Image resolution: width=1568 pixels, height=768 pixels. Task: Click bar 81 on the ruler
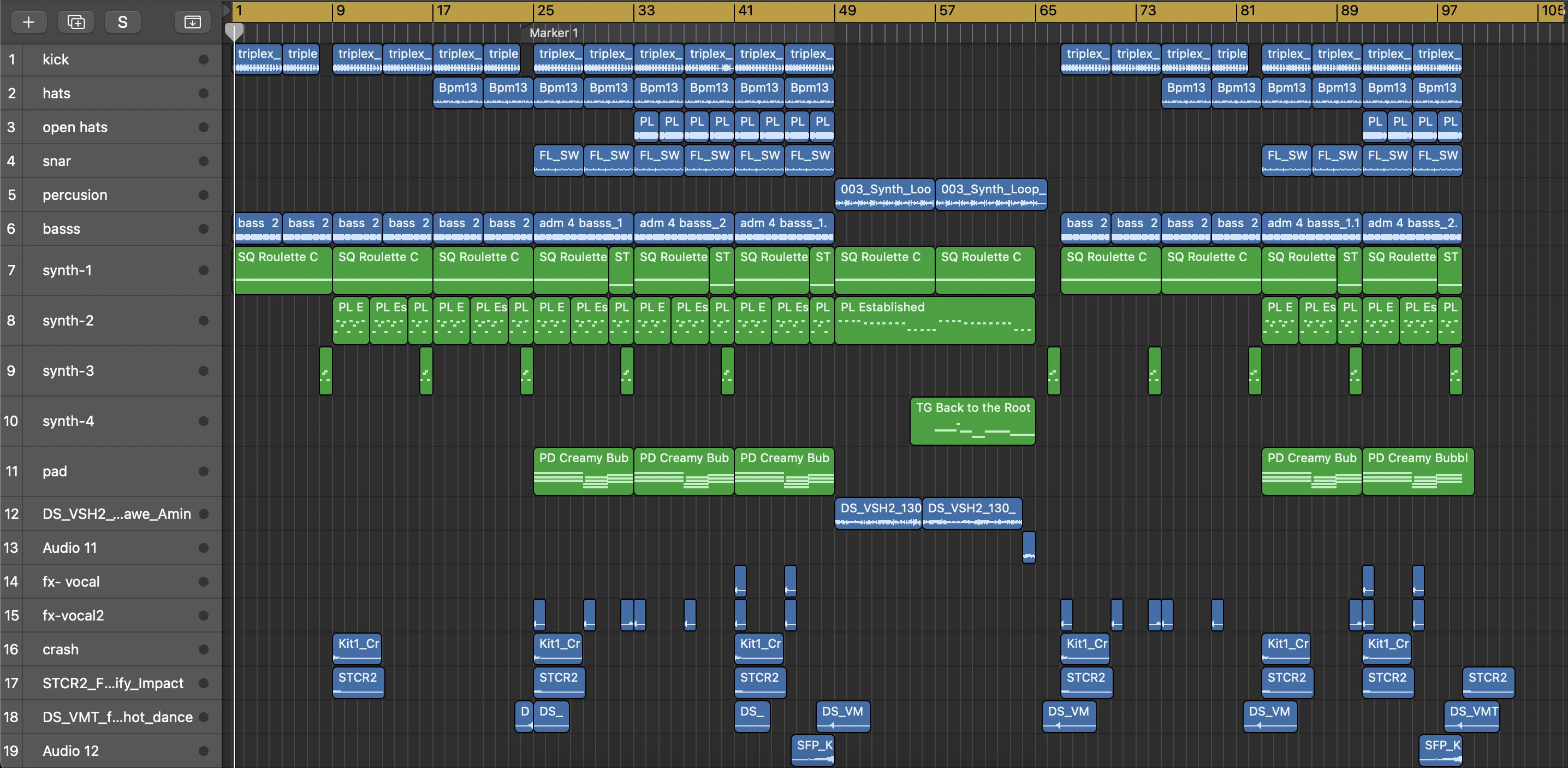click(1248, 10)
